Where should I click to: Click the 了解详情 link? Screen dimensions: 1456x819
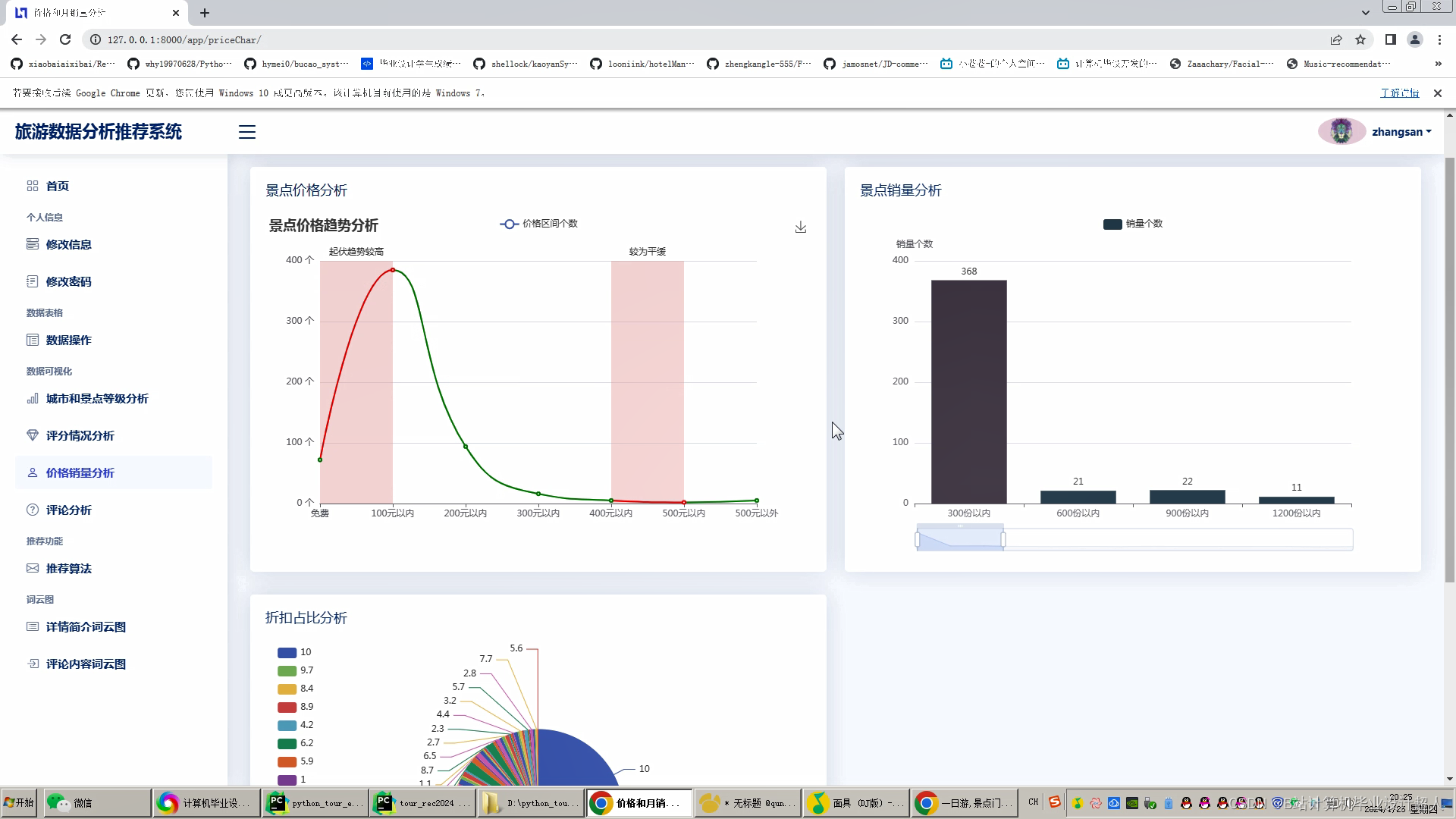point(1399,93)
